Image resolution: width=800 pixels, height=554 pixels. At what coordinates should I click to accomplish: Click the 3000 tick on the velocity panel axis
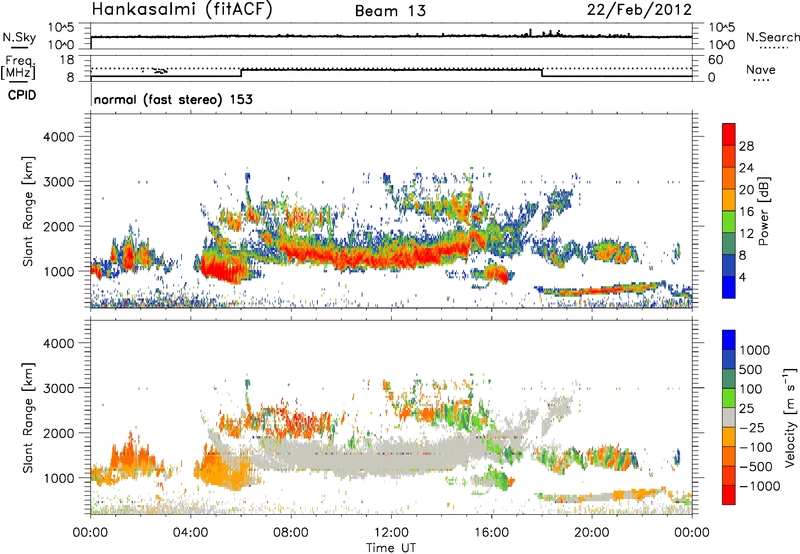tap(58, 388)
